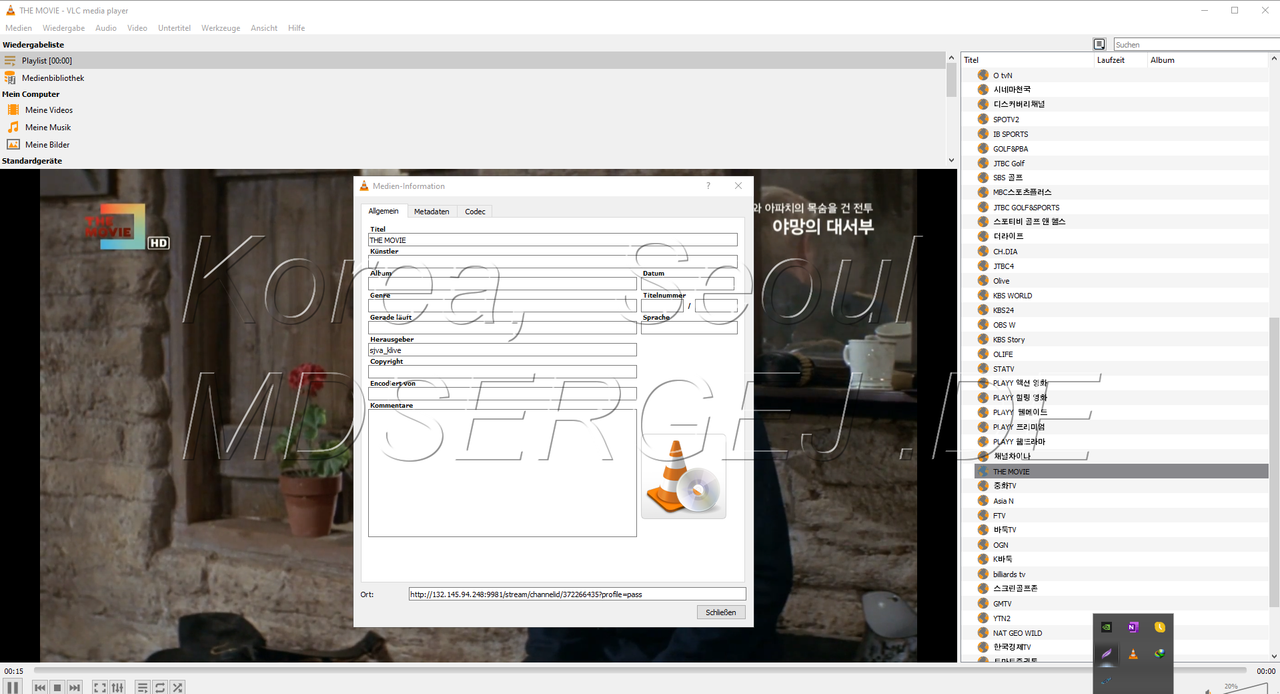Viewport: 1280px width, 694px height.
Task: Jump to the previous playlist item
Action: click(x=40, y=687)
